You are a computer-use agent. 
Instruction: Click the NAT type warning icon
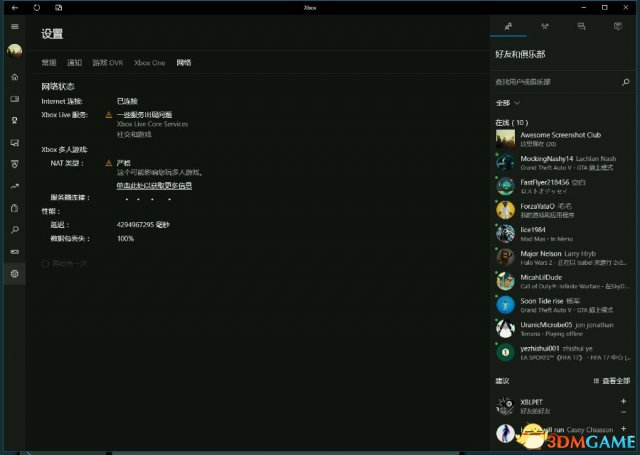pyautogui.click(x=109, y=163)
